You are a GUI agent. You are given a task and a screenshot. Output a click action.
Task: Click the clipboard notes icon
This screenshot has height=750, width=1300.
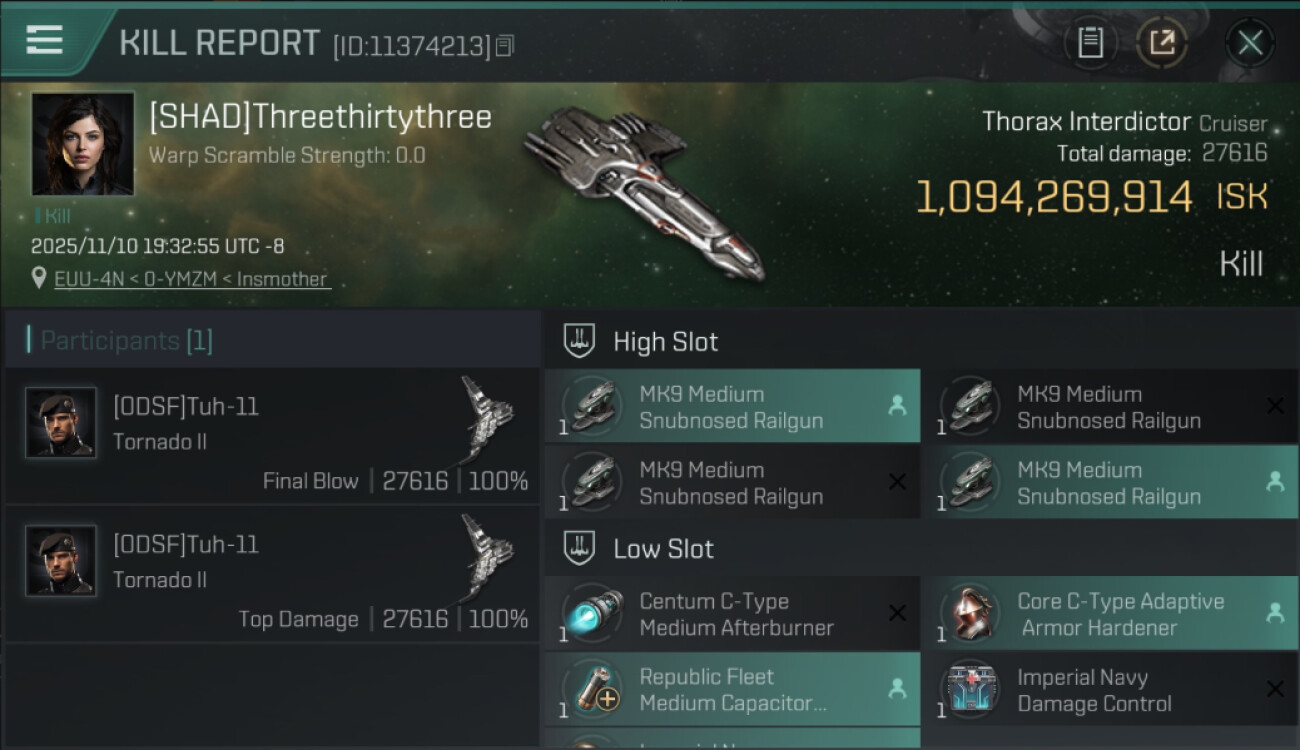point(1090,43)
